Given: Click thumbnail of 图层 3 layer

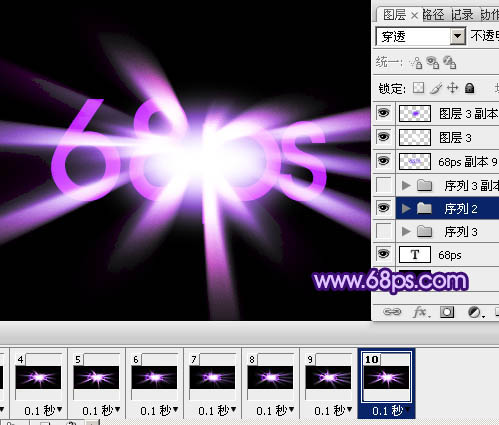Looking at the screenshot, I should point(415,138).
